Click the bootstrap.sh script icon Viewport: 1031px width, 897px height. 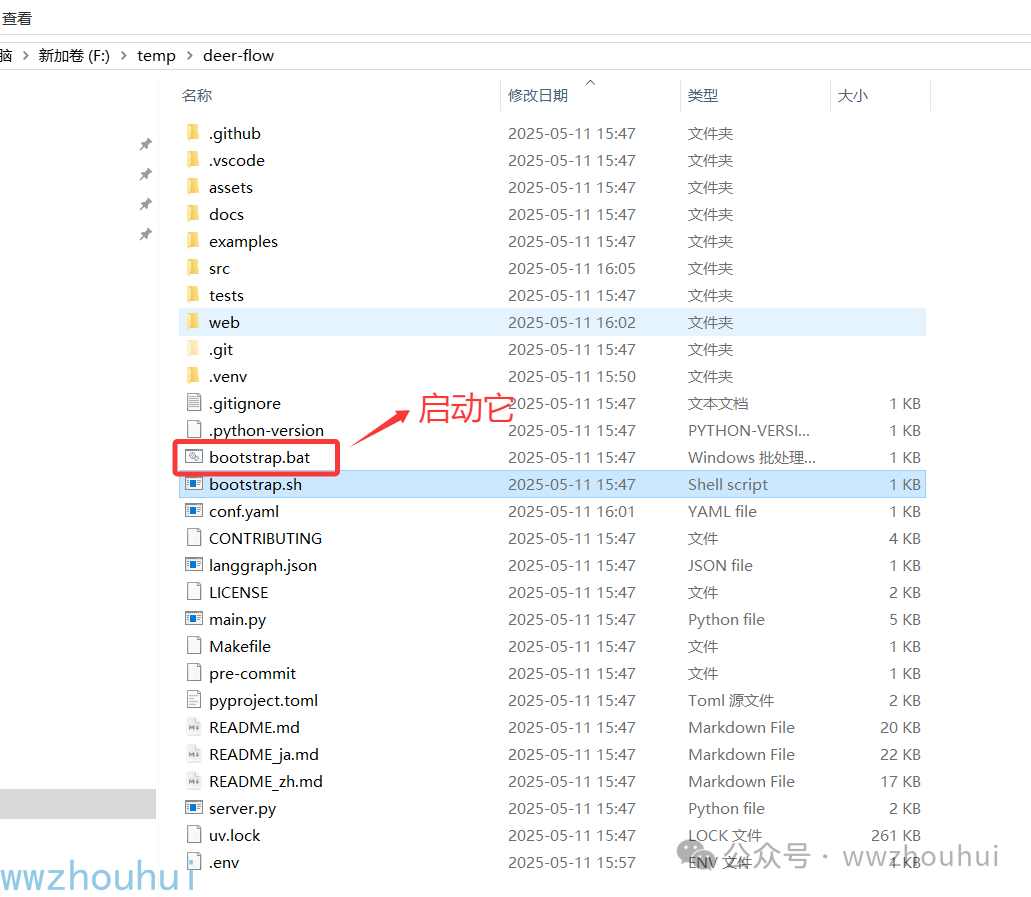pos(194,483)
